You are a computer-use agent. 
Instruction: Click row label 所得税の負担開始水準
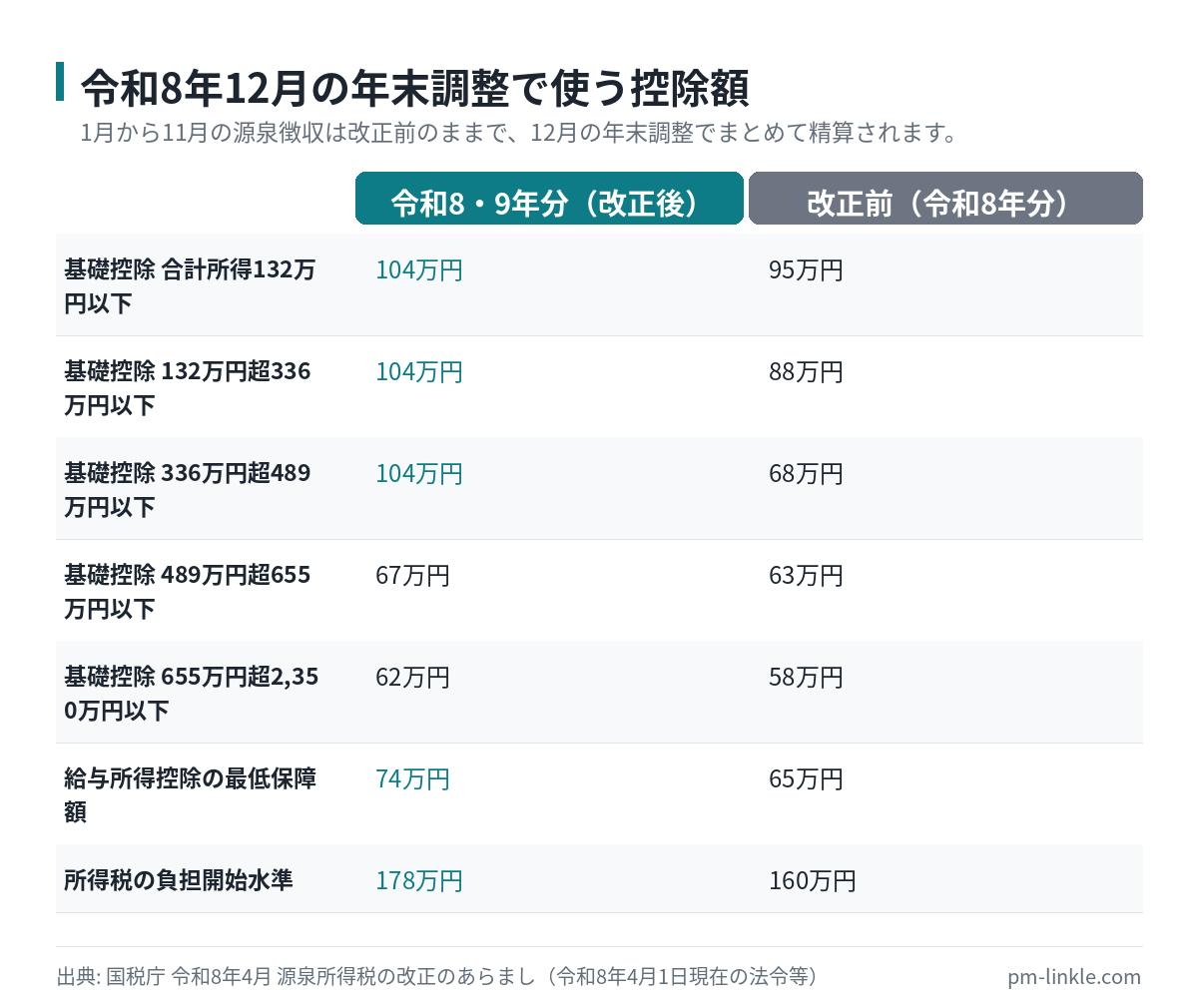click(x=179, y=880)
